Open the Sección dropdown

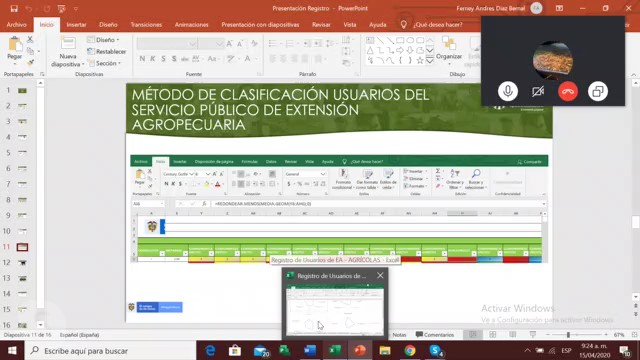point(105,63)
